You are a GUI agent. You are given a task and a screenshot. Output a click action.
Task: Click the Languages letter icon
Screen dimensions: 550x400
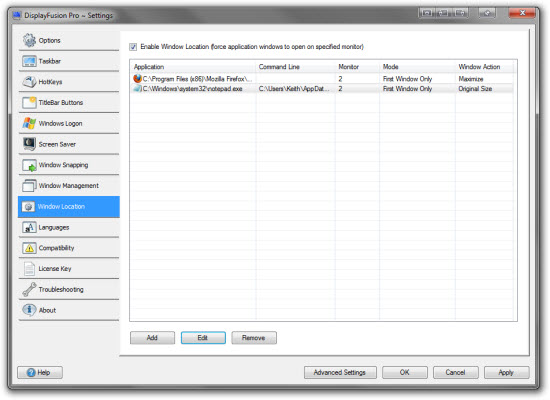pyautogui.click(x=29, y=227)
